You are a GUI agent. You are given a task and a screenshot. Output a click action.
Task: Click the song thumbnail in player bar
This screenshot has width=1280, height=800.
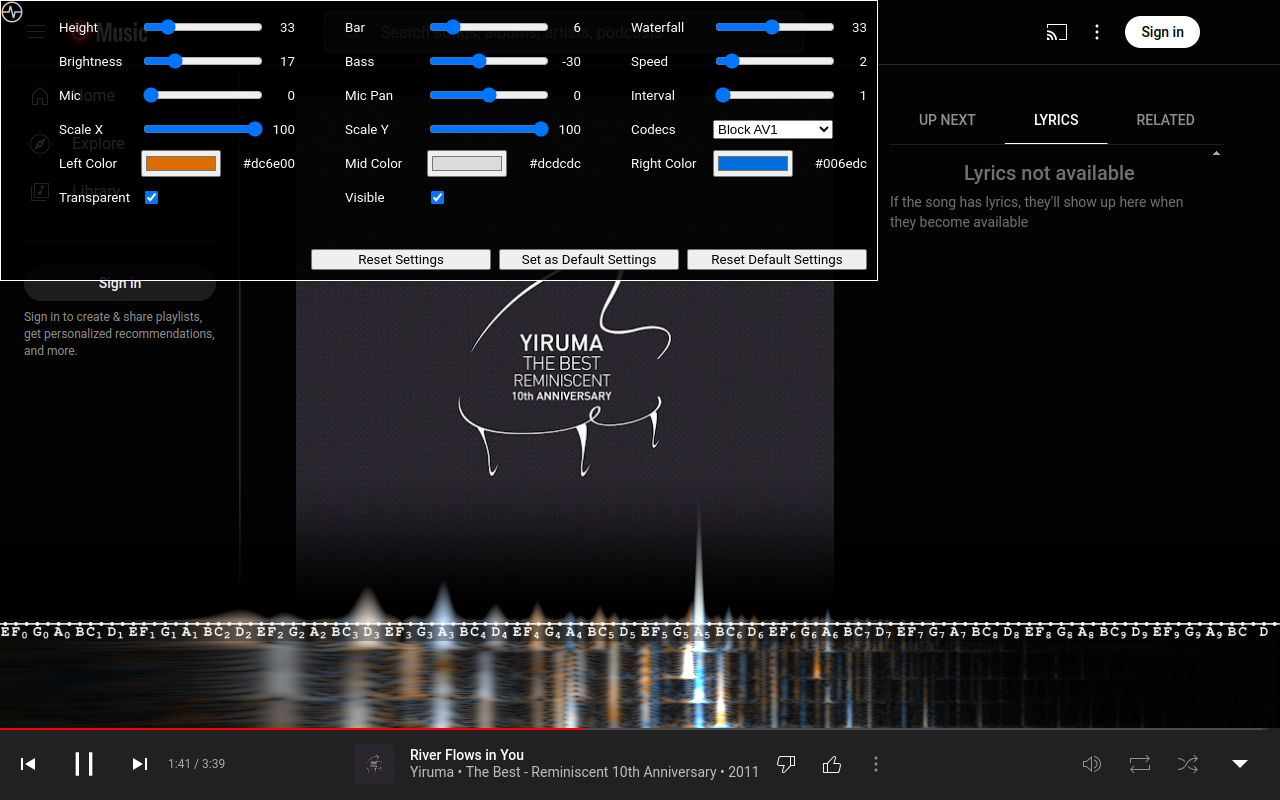(374, 764)
